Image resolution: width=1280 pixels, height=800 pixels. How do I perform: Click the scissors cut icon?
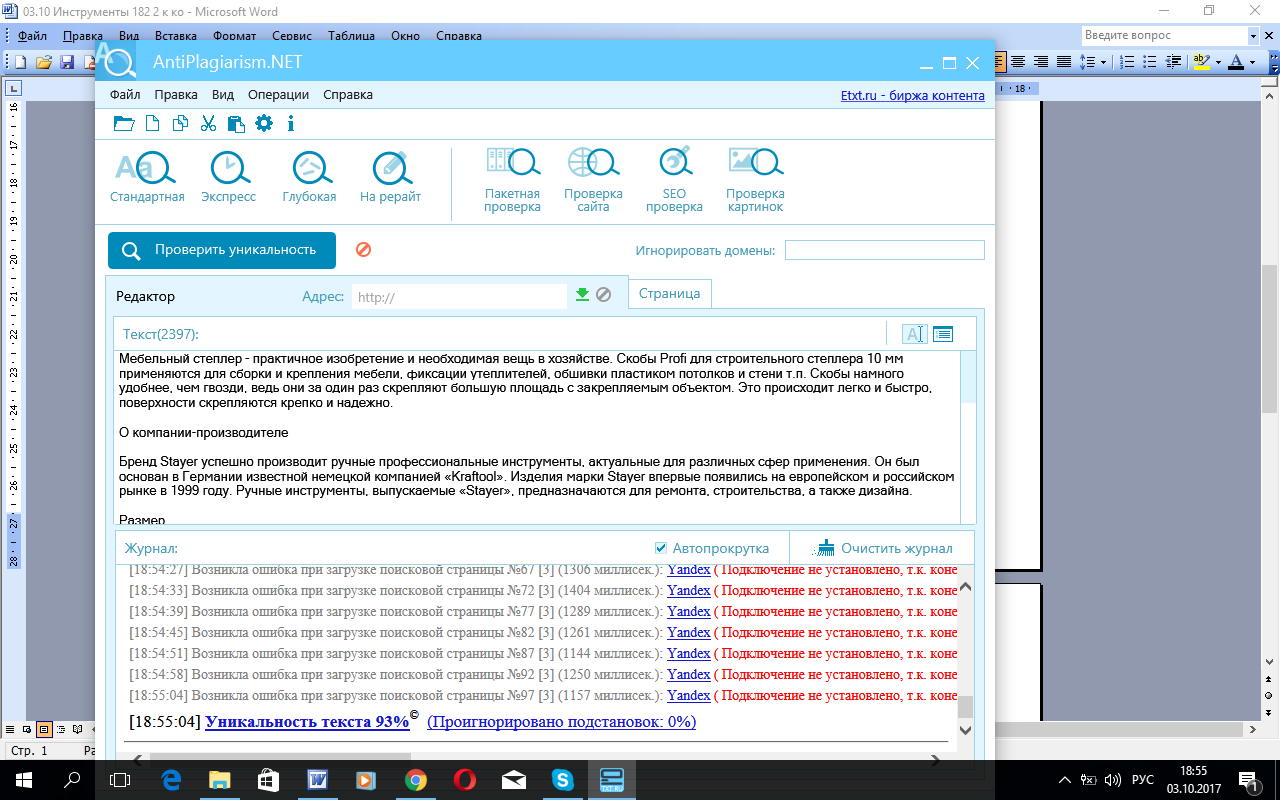pyautogui.click(x=208, y=124)
